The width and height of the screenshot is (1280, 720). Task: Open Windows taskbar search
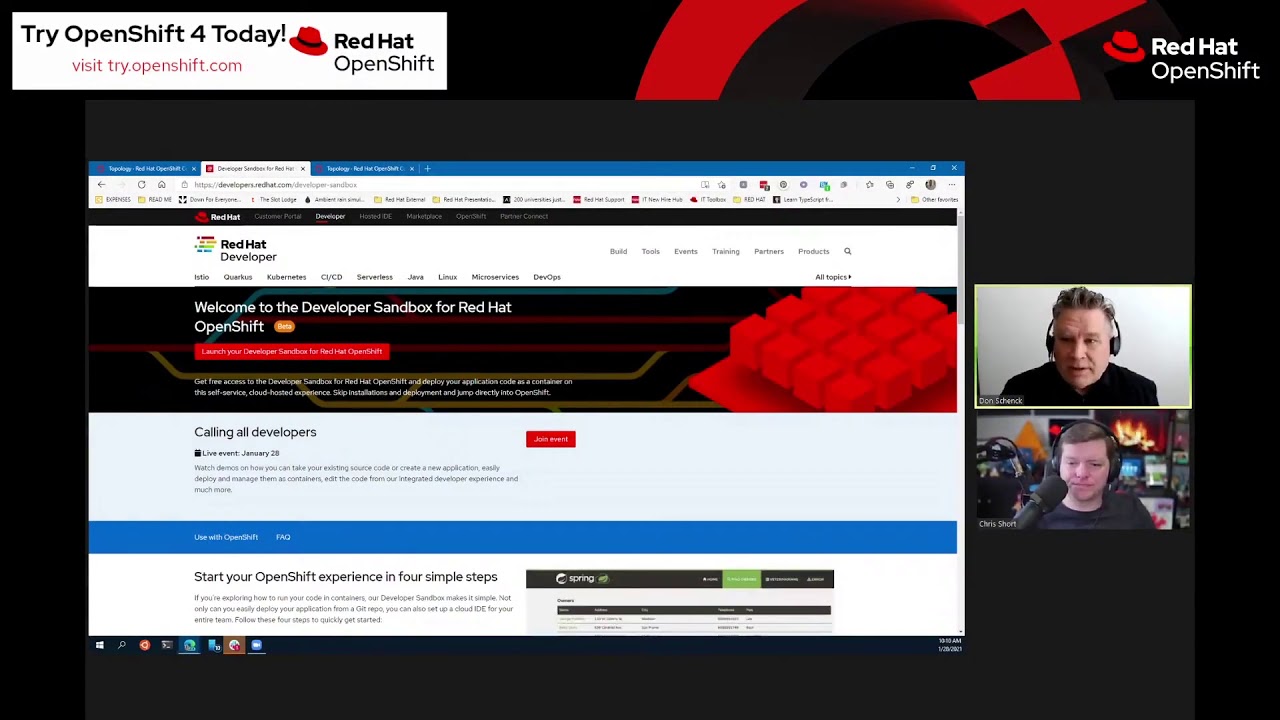[122, 645]
